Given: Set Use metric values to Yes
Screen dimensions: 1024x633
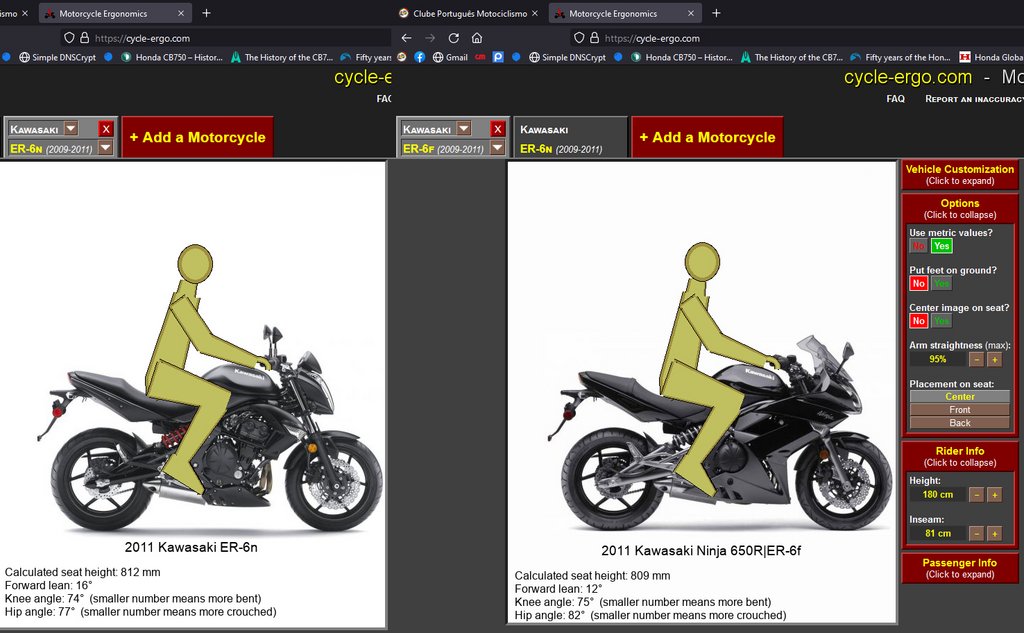Looking at the screenshot, I should pos(941,246).
